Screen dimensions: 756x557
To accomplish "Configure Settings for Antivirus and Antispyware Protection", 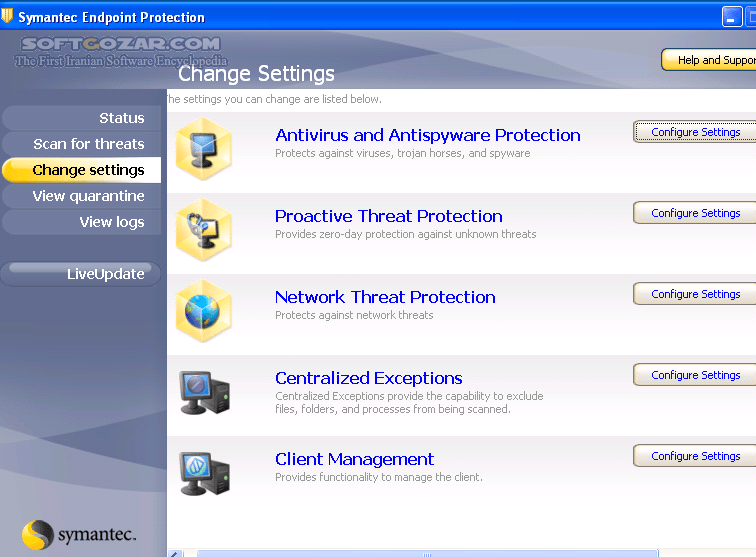I will tap(695, 132).
